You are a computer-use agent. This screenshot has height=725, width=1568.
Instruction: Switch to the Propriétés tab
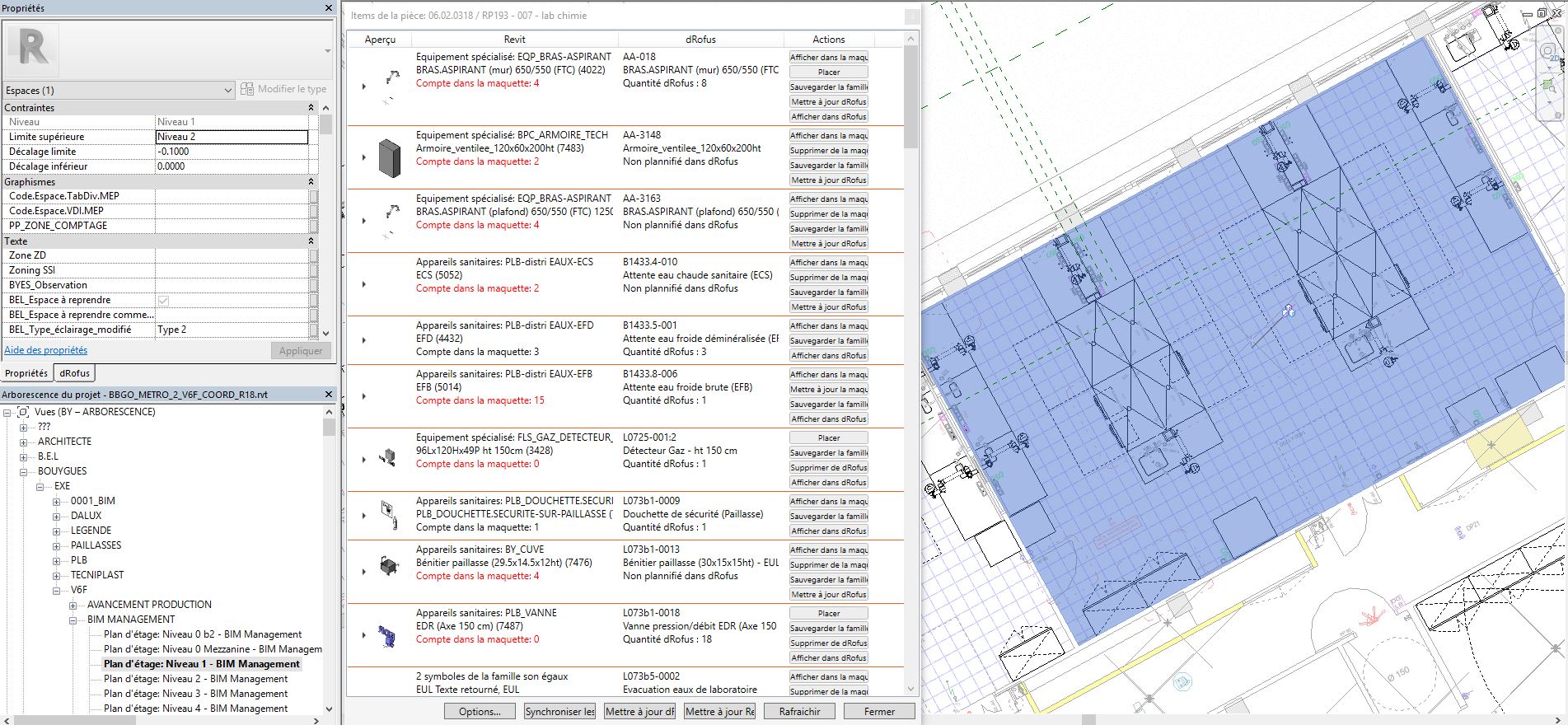26,373
